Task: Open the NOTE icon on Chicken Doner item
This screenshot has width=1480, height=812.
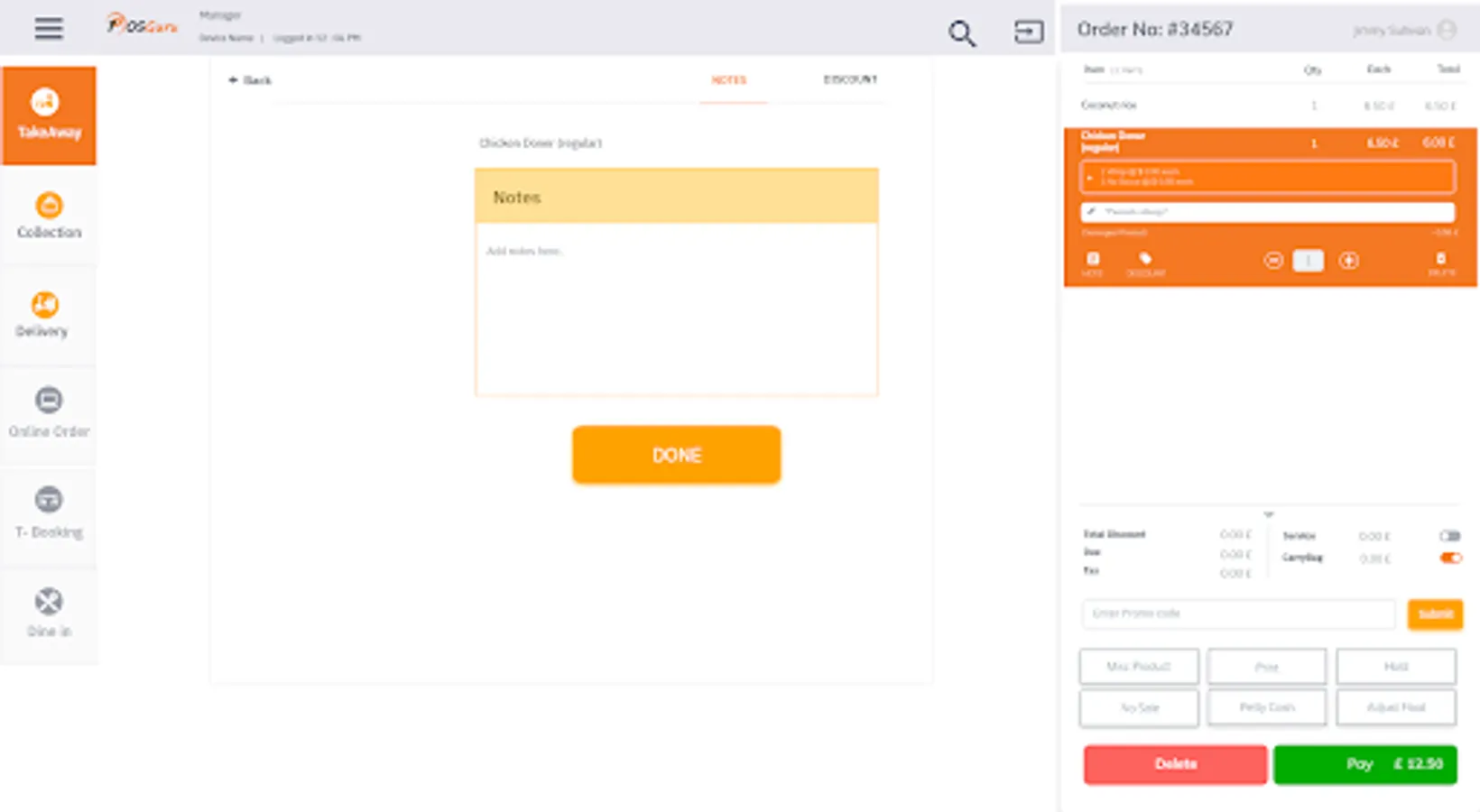Action: 1094,262
